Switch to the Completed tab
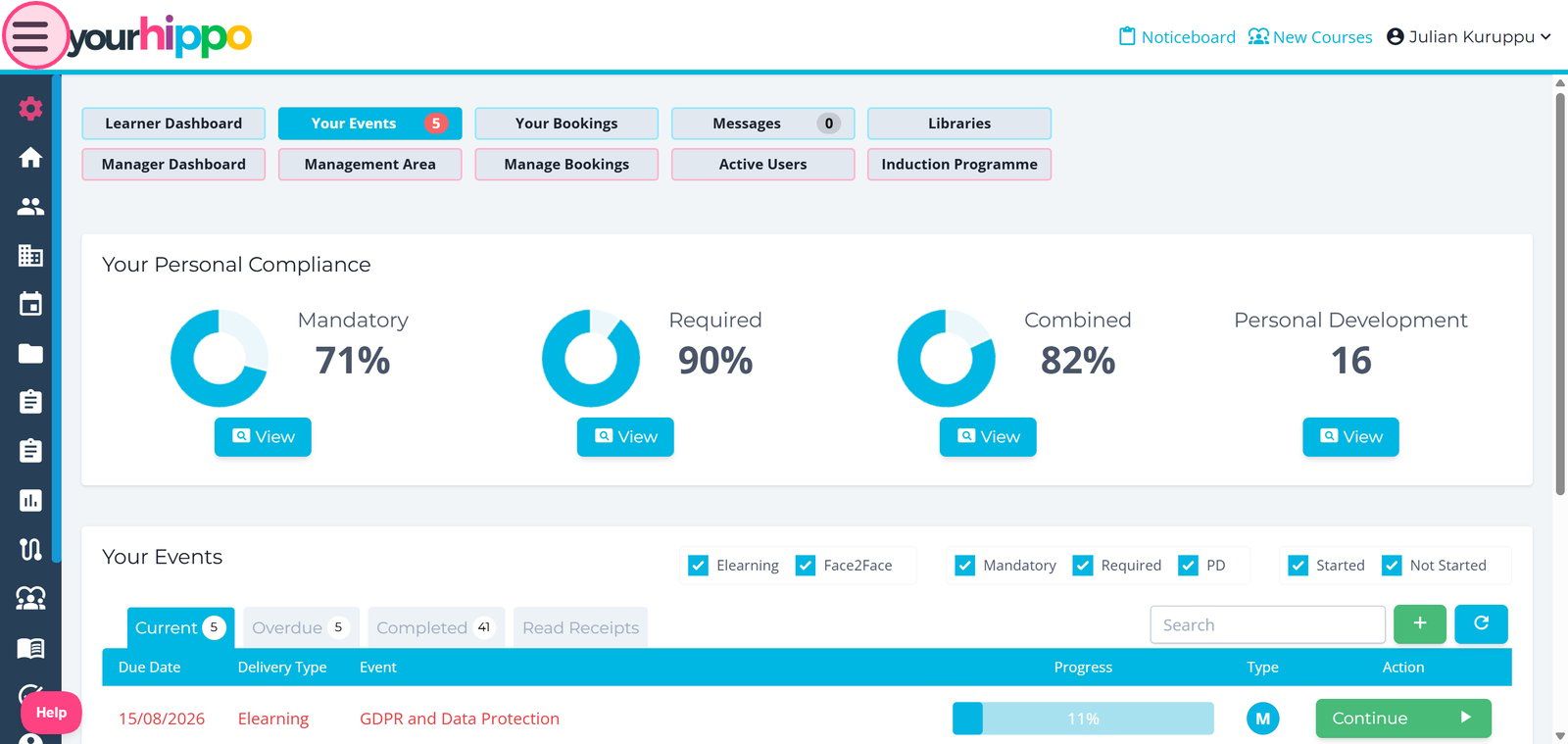 436,627
